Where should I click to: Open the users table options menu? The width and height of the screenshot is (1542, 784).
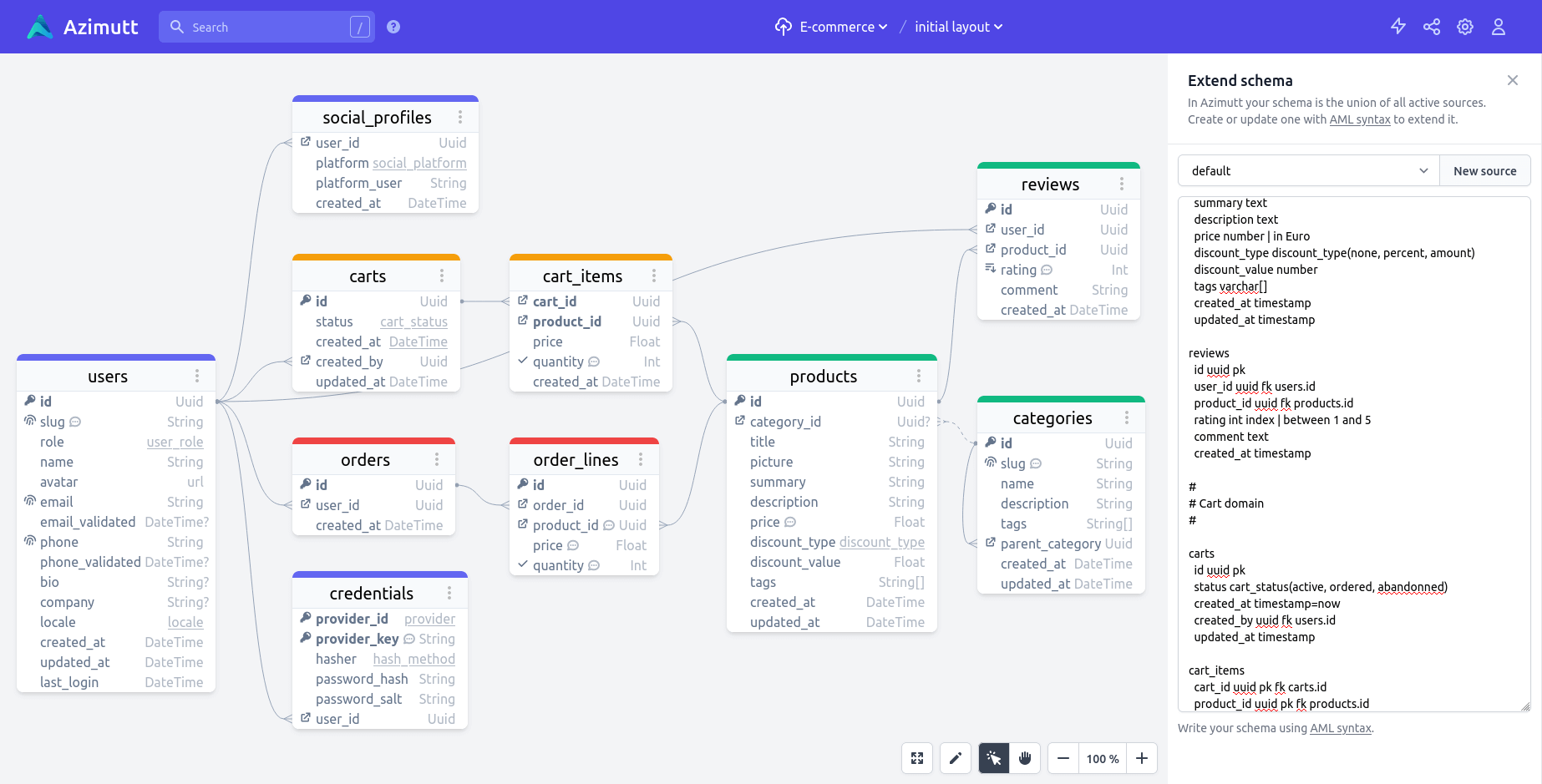pyautogui.click(x=197, y=376)
